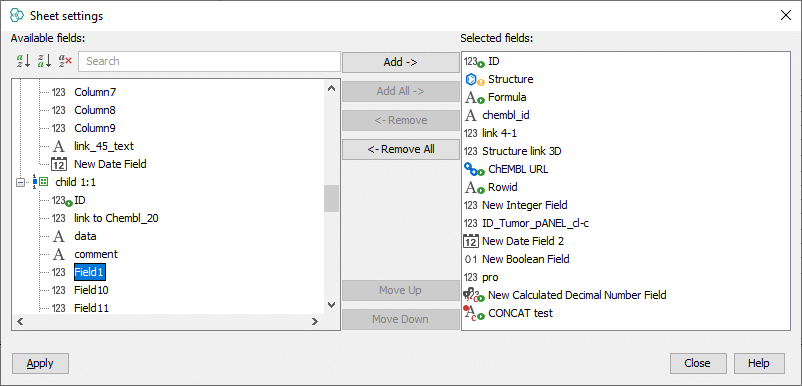Select ChEMBL URL in Selected fields
This screenshot has height=386, width=802.
[518, 169]
